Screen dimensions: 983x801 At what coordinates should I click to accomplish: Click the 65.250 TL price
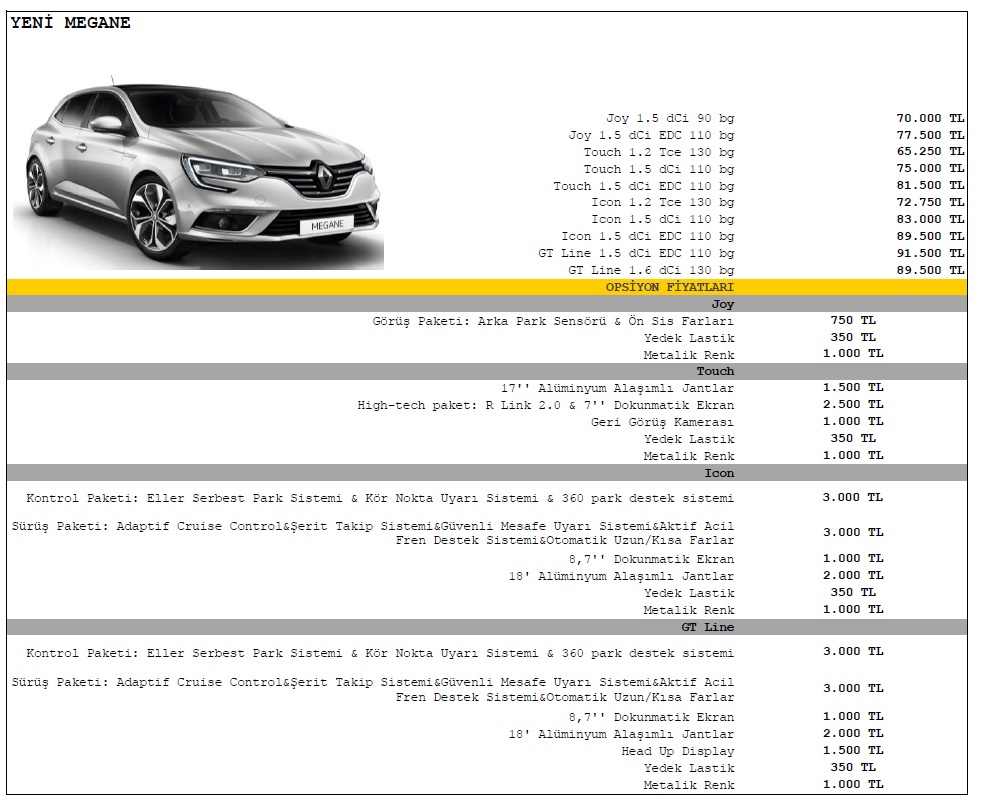coord(930,152)
